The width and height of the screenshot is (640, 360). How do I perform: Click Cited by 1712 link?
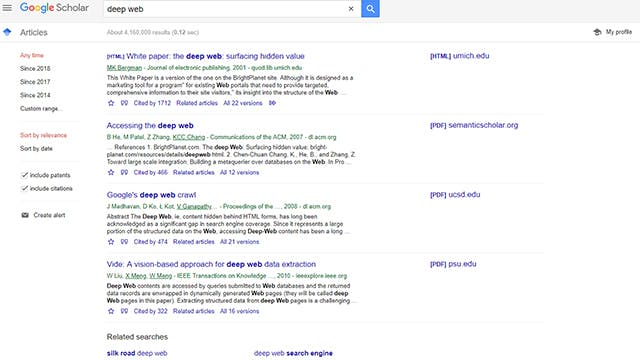152,103
